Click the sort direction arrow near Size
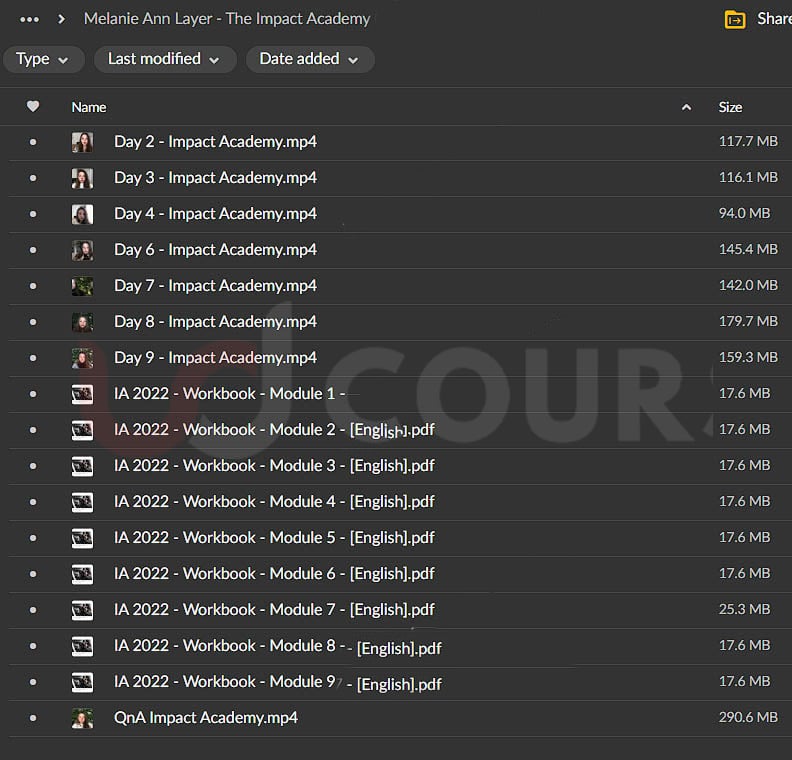The image size is (792, 760). (x=686, y=107)
